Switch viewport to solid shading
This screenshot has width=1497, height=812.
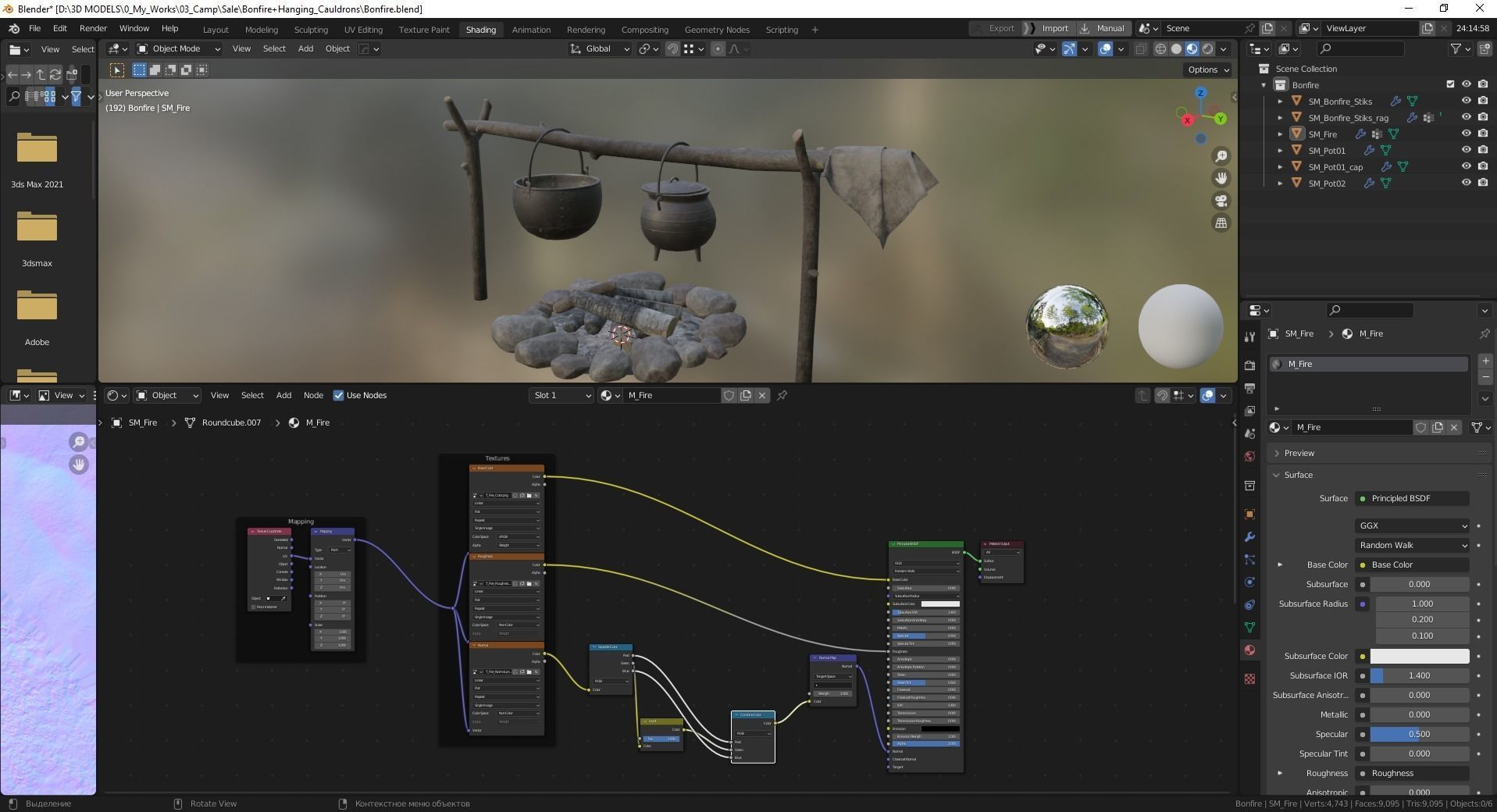tap(1176, 48)
